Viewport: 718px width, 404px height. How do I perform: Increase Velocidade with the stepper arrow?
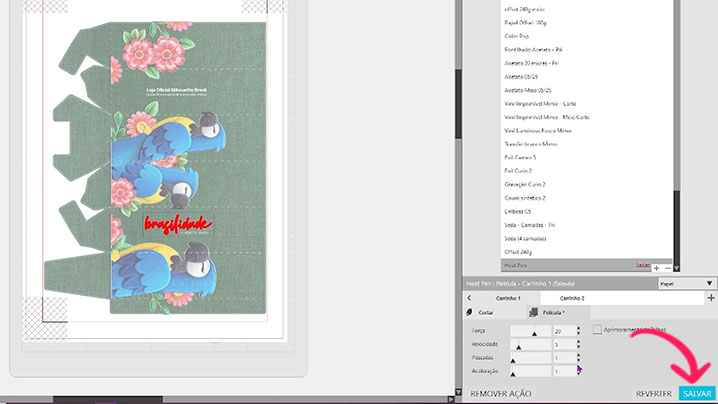coord(578,342)
